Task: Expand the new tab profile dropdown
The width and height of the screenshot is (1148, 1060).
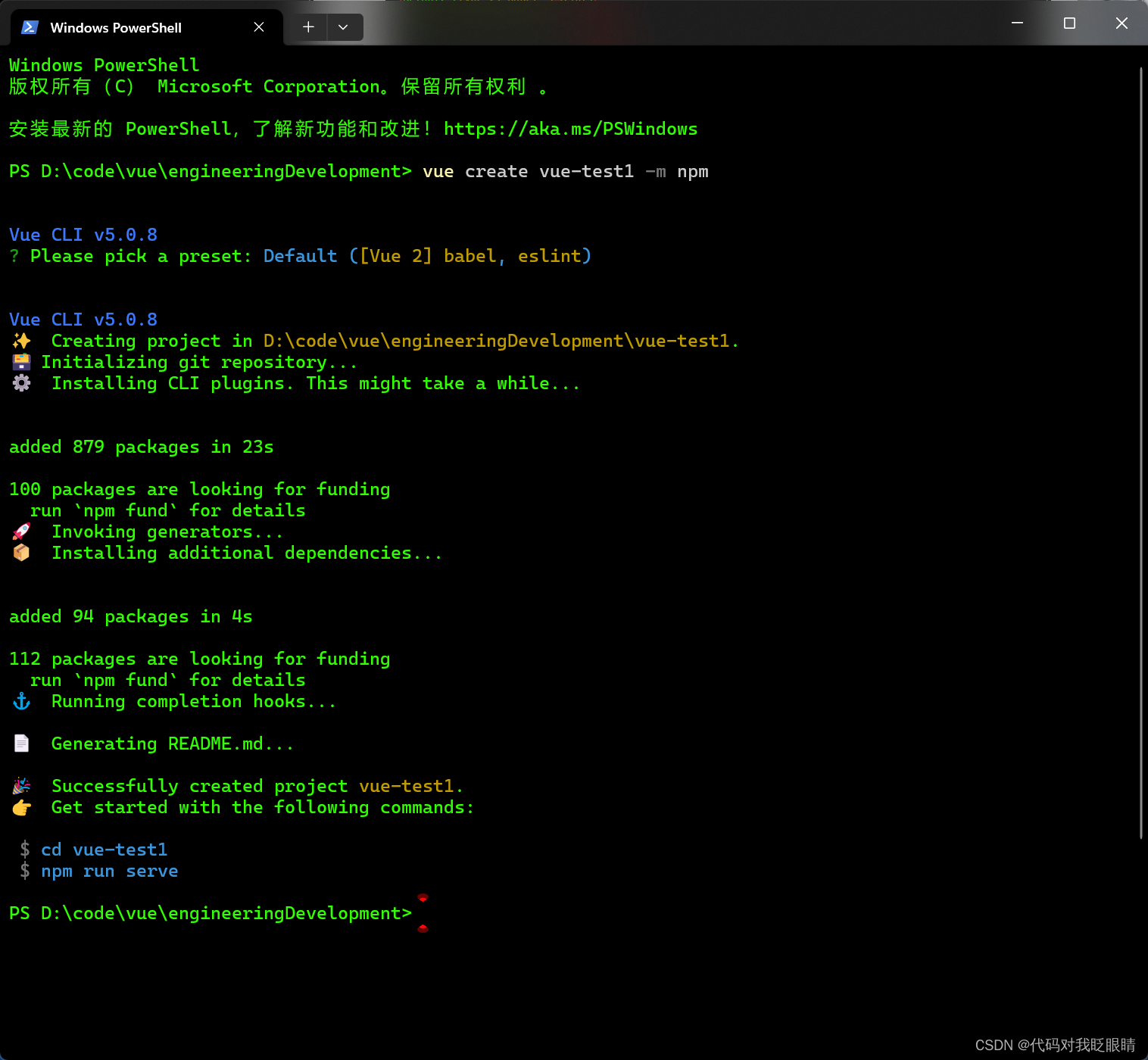Action: [x=344, y=27]
